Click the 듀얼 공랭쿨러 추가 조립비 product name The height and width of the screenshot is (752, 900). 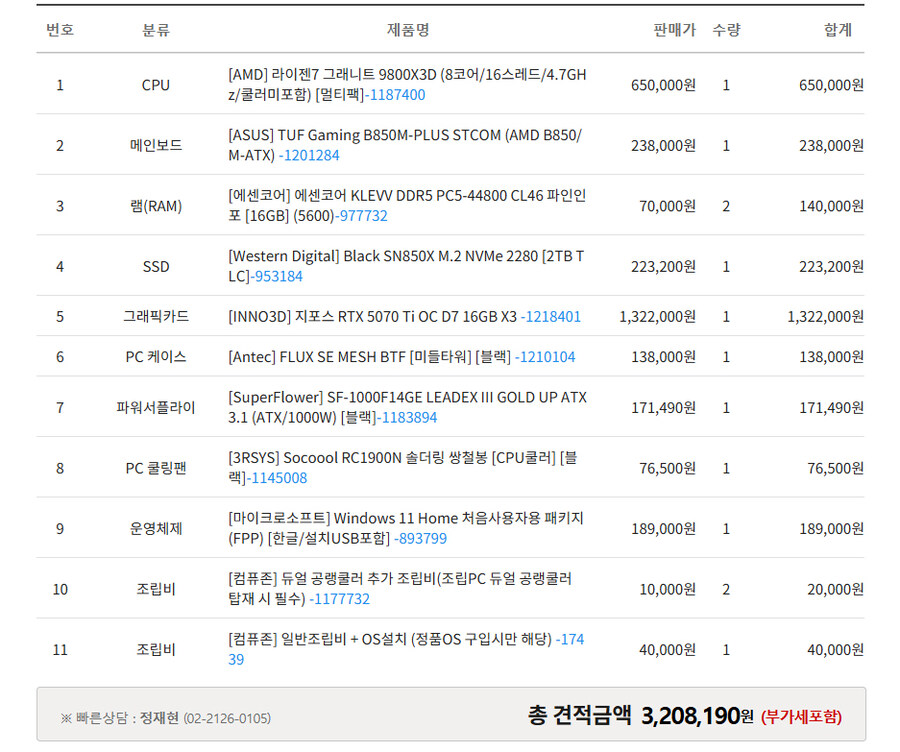click(399, 588)
